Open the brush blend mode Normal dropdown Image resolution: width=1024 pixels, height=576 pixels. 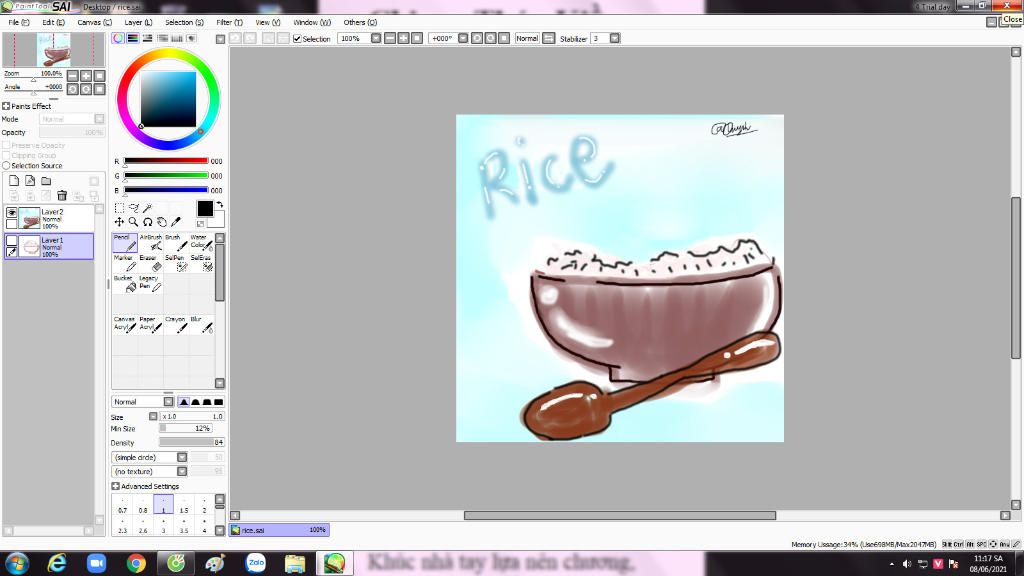[x=168, y=402]
